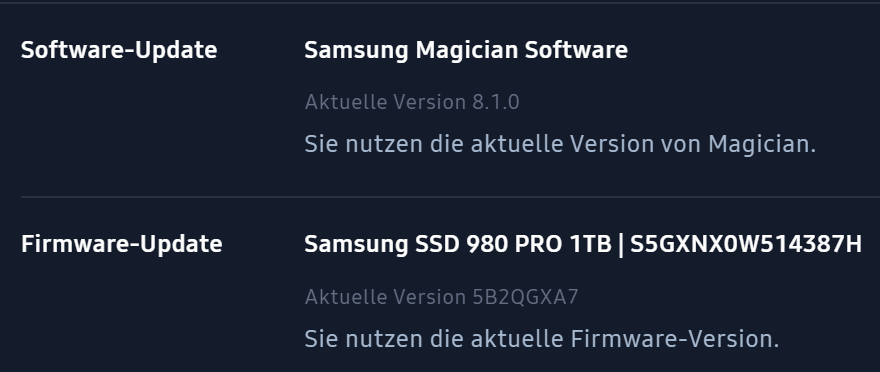The image size is (880, 372).
Task: Click the Aktuelle Version 8.1.0 line
Action: pyautogui.click(x=412, y=102)
